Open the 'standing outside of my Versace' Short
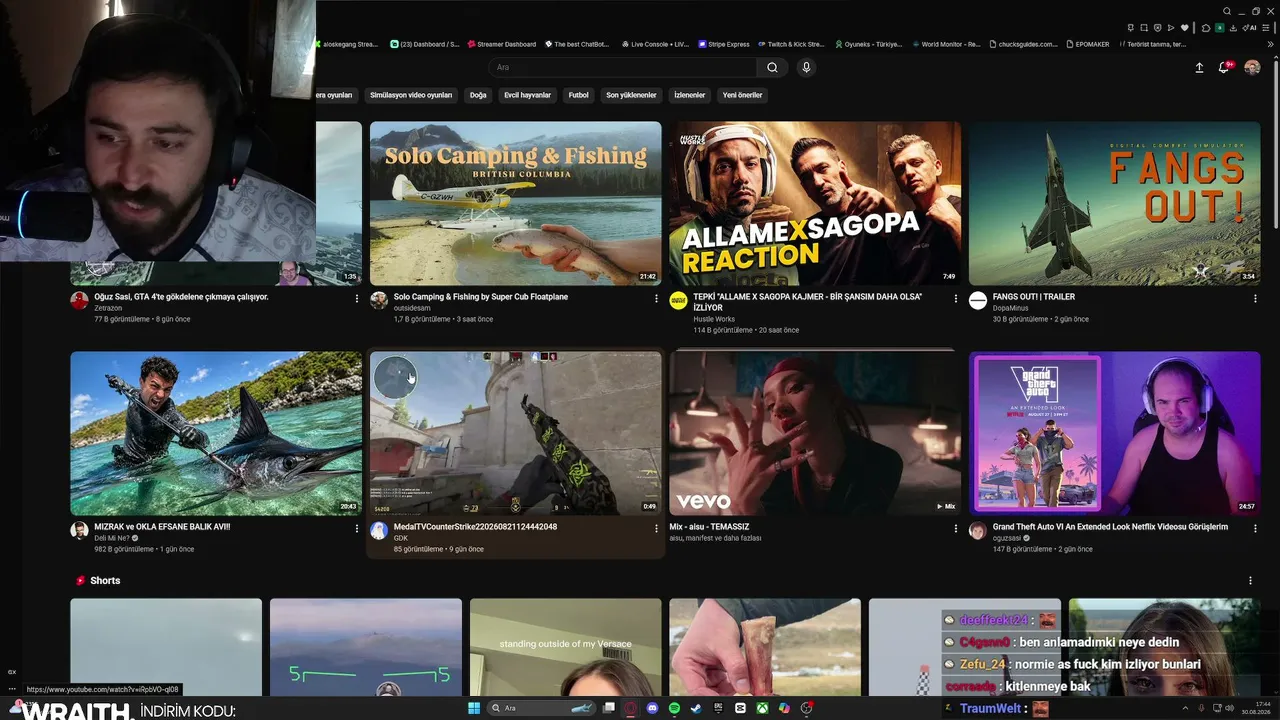Image resolution: width=1280 pixels, height=720 pixels. tap(565, 647)
